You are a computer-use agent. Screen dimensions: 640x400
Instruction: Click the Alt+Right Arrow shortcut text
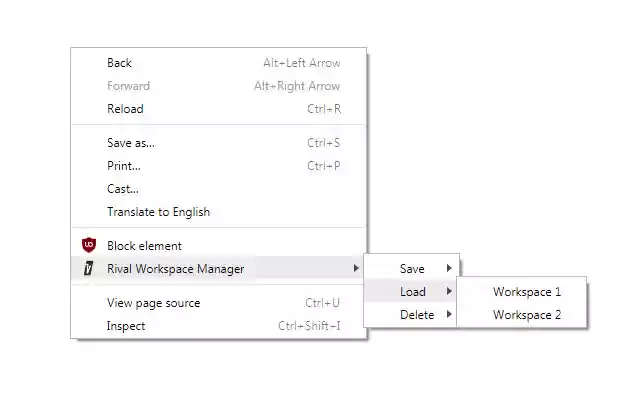[297, 86]
